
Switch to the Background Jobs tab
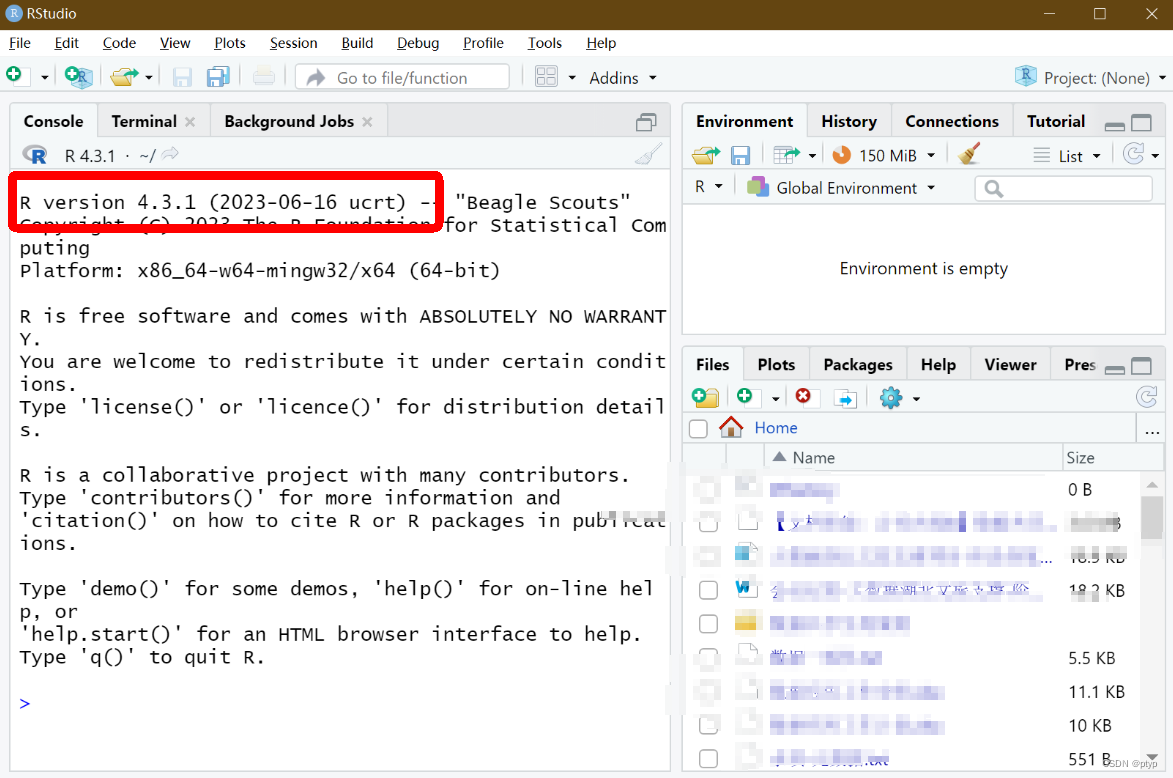pyautogui.click(x=289, y=121)
